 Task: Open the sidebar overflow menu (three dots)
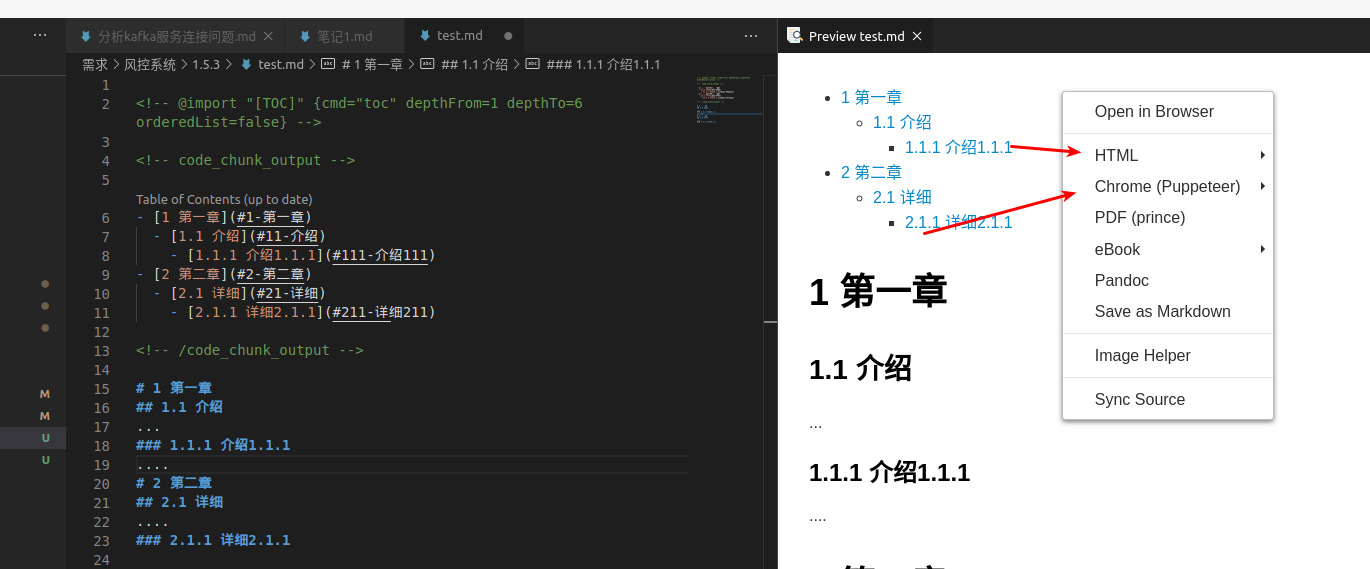coord(40,35)
